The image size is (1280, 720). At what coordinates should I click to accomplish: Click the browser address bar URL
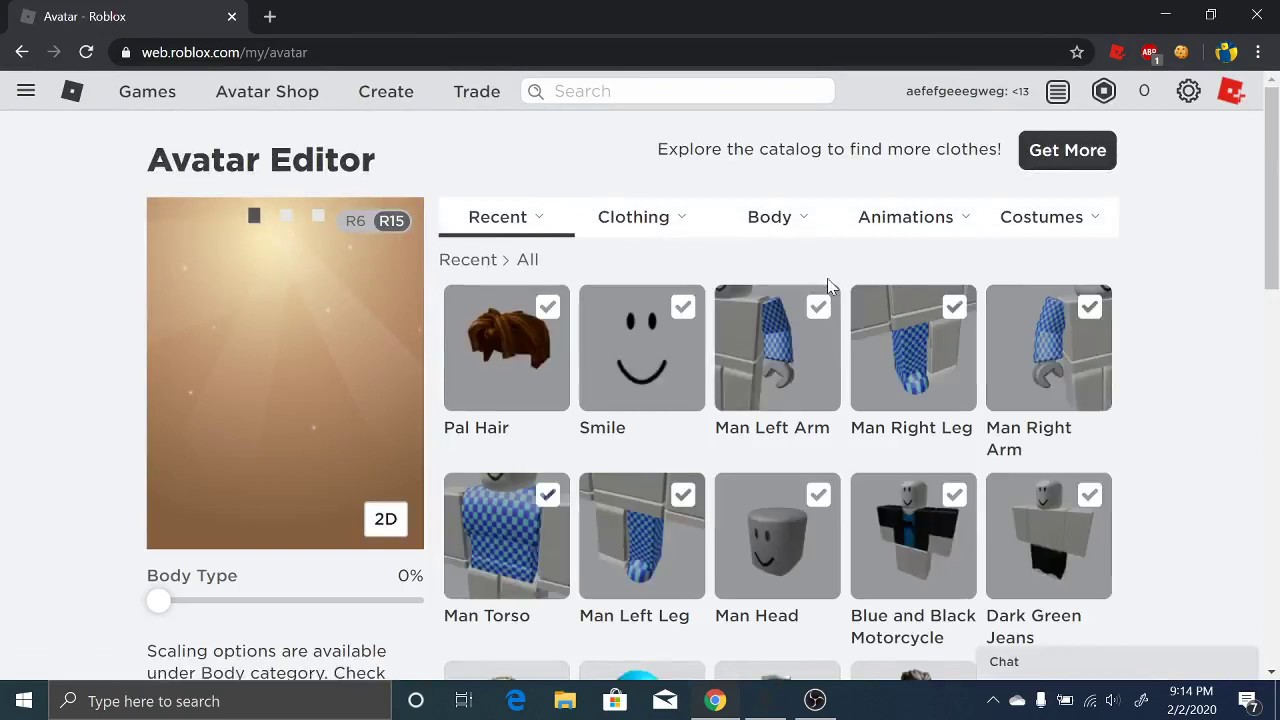point(224,52)
